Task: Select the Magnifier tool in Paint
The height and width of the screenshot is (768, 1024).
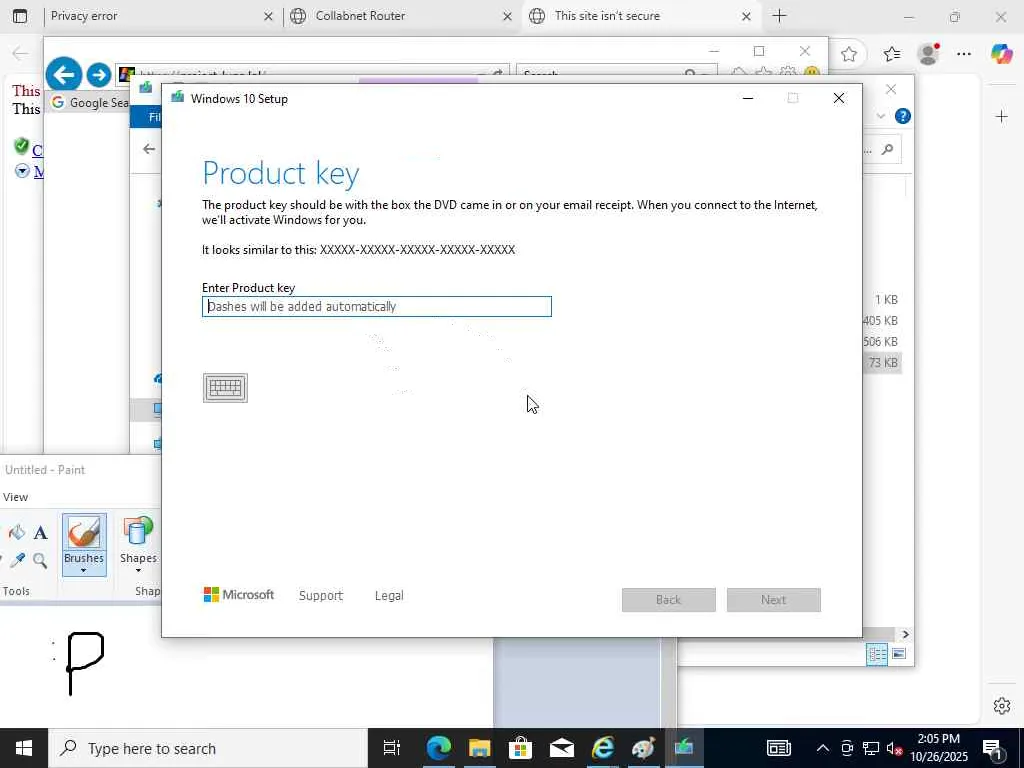Action: coord(40,560)
